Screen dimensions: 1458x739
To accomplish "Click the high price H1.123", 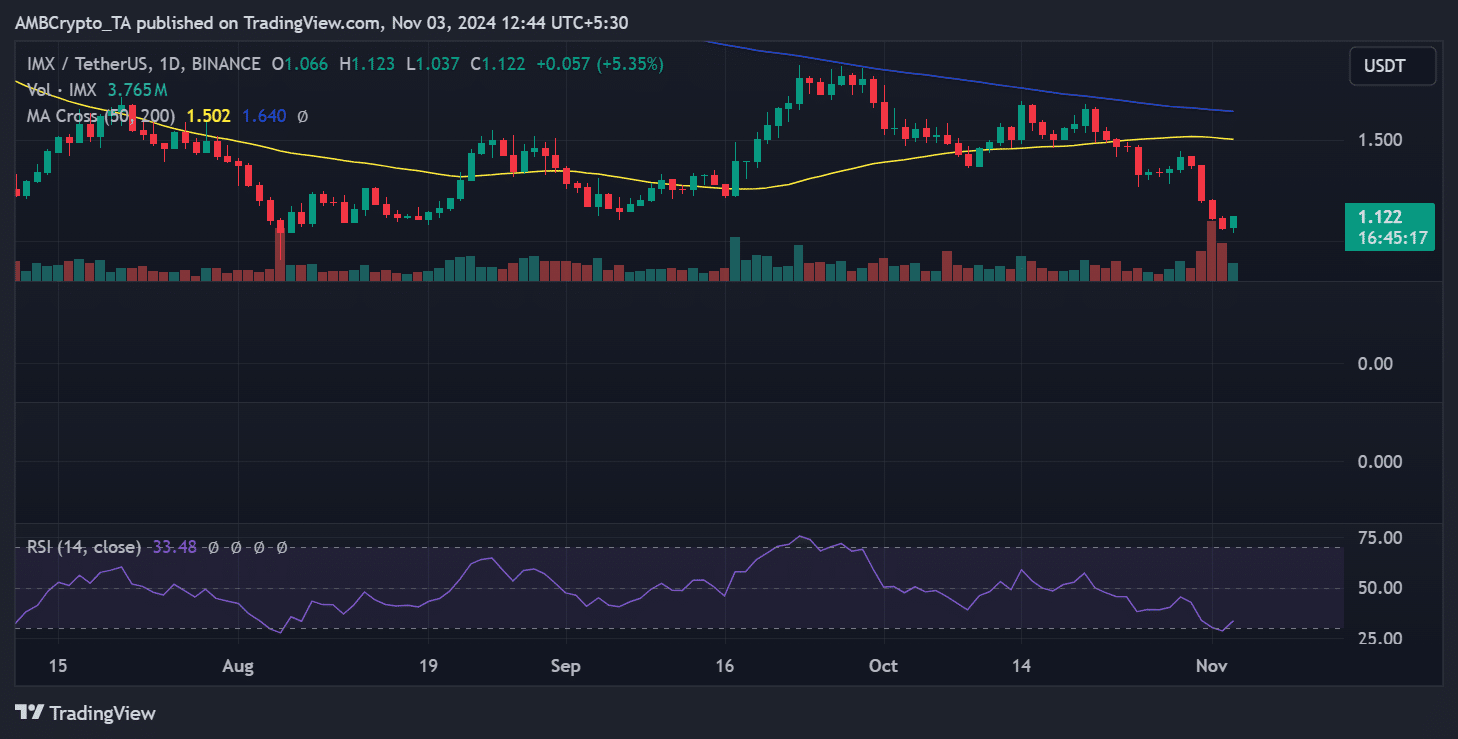I will coord(369,64).
